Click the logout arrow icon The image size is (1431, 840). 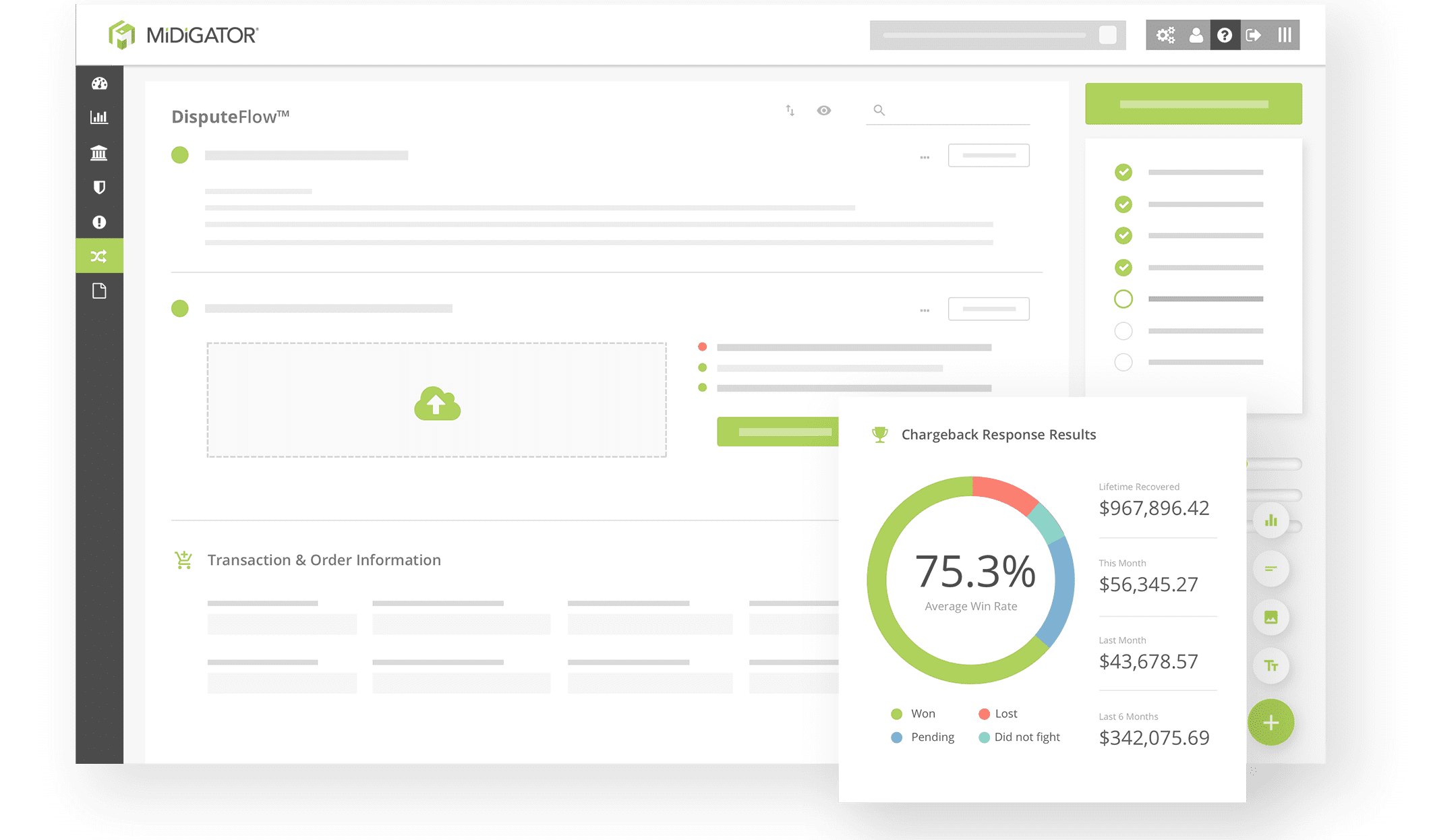point(1254,35)
